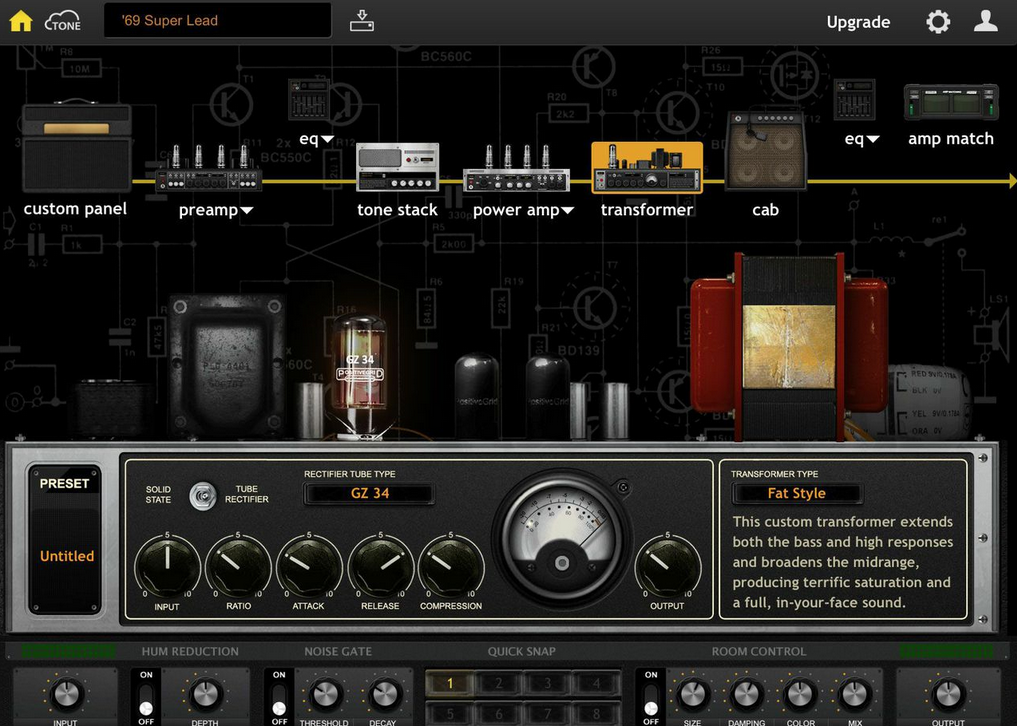Screen dimensions: 1017x726
Task: Click the red transformer graphic
Action: tap(789, 346)
